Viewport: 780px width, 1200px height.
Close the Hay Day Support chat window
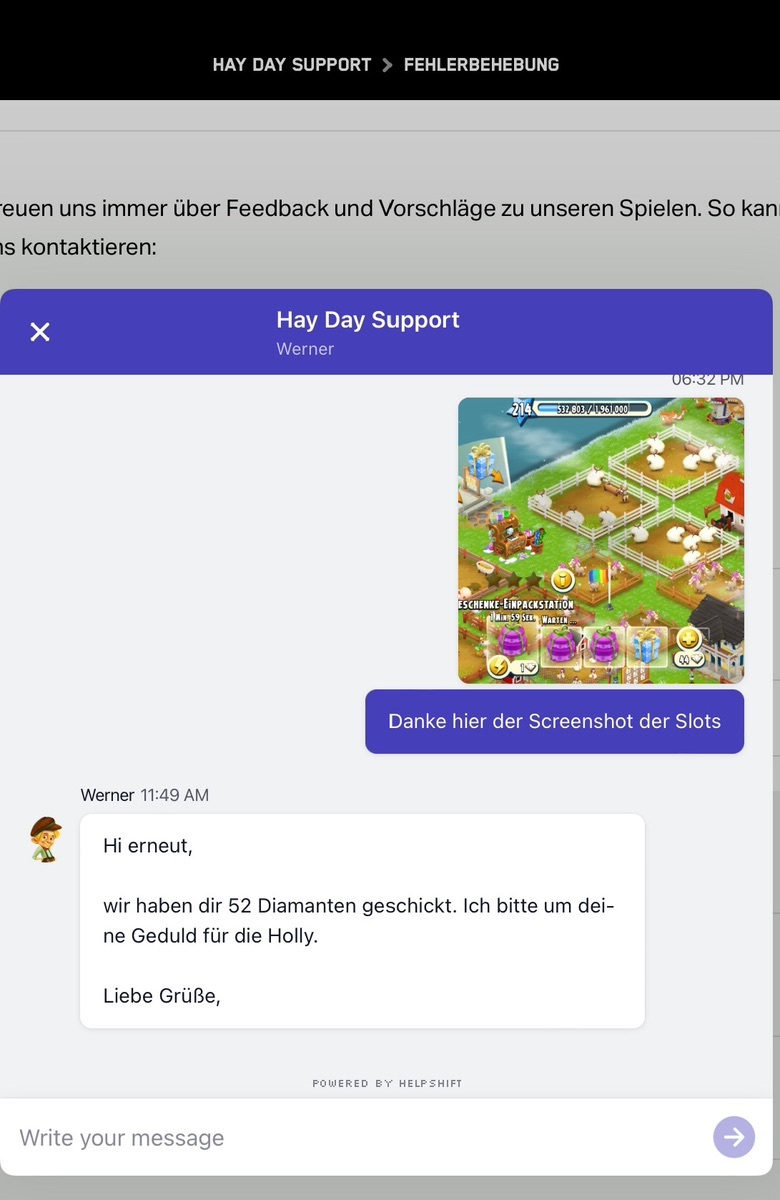(x=40, y=332)
